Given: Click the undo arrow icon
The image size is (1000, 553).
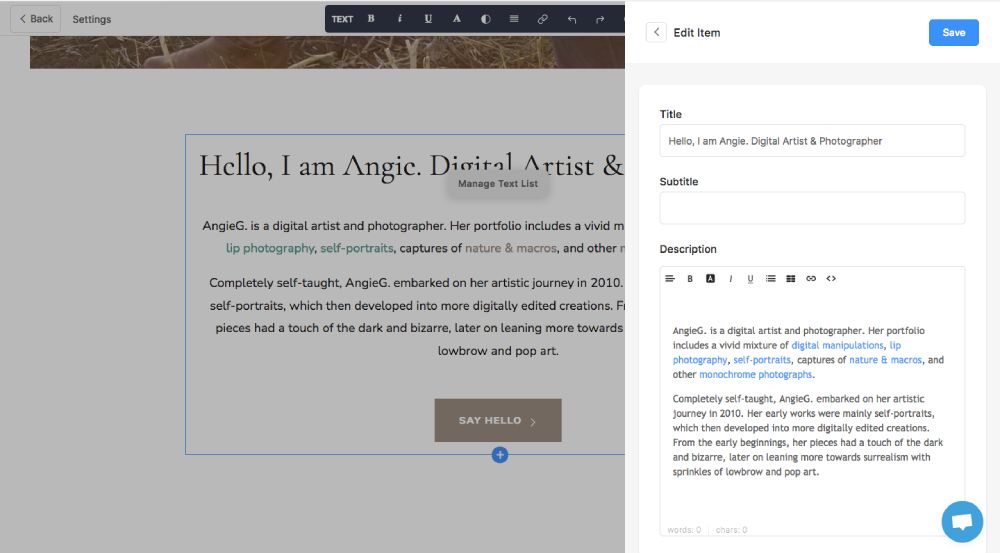Looking at the screenshot, I should [x=572, y=19].
